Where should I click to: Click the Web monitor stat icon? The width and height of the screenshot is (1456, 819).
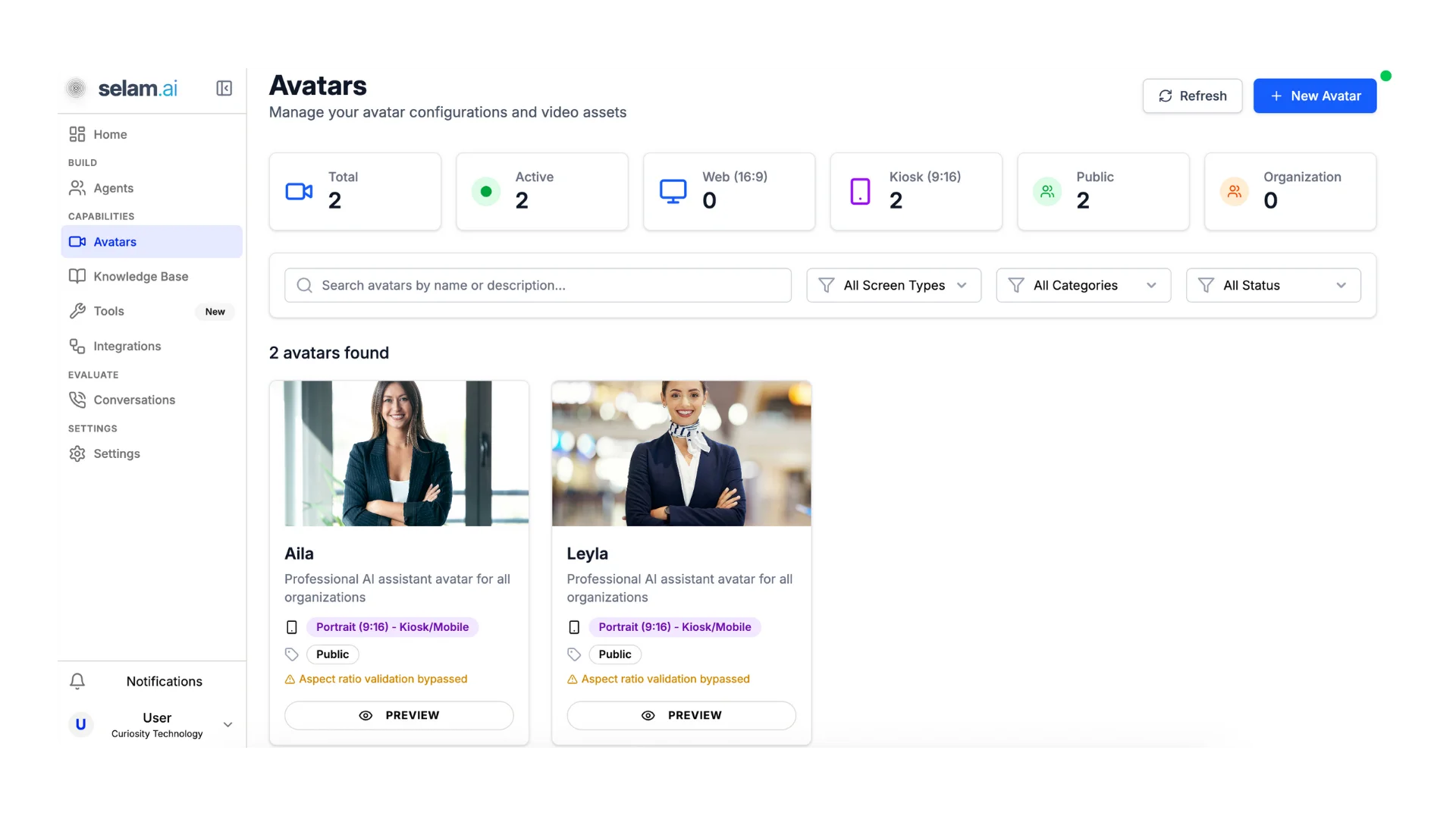point(673,191)
